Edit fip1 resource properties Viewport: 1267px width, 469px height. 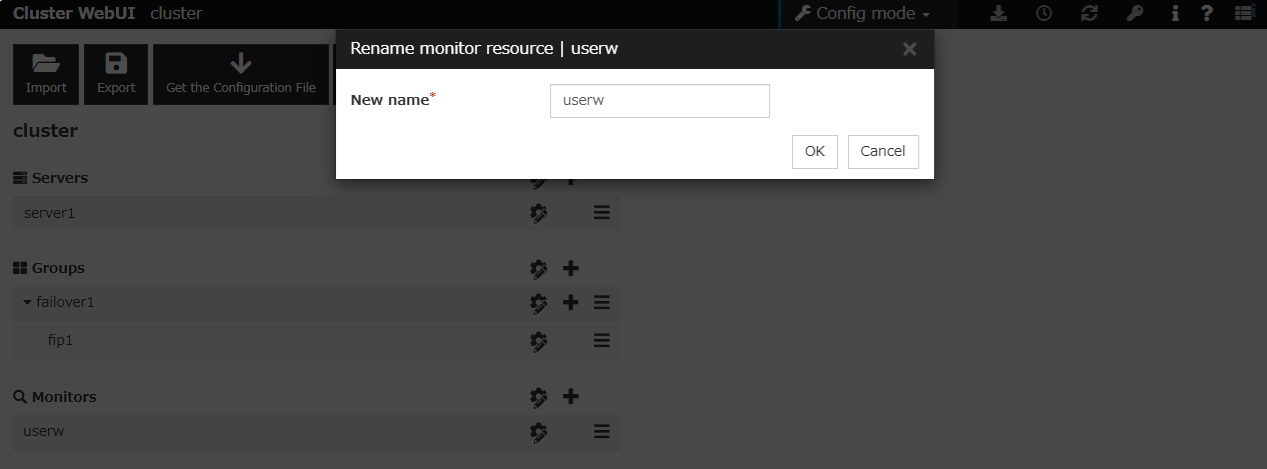(539, 340)
